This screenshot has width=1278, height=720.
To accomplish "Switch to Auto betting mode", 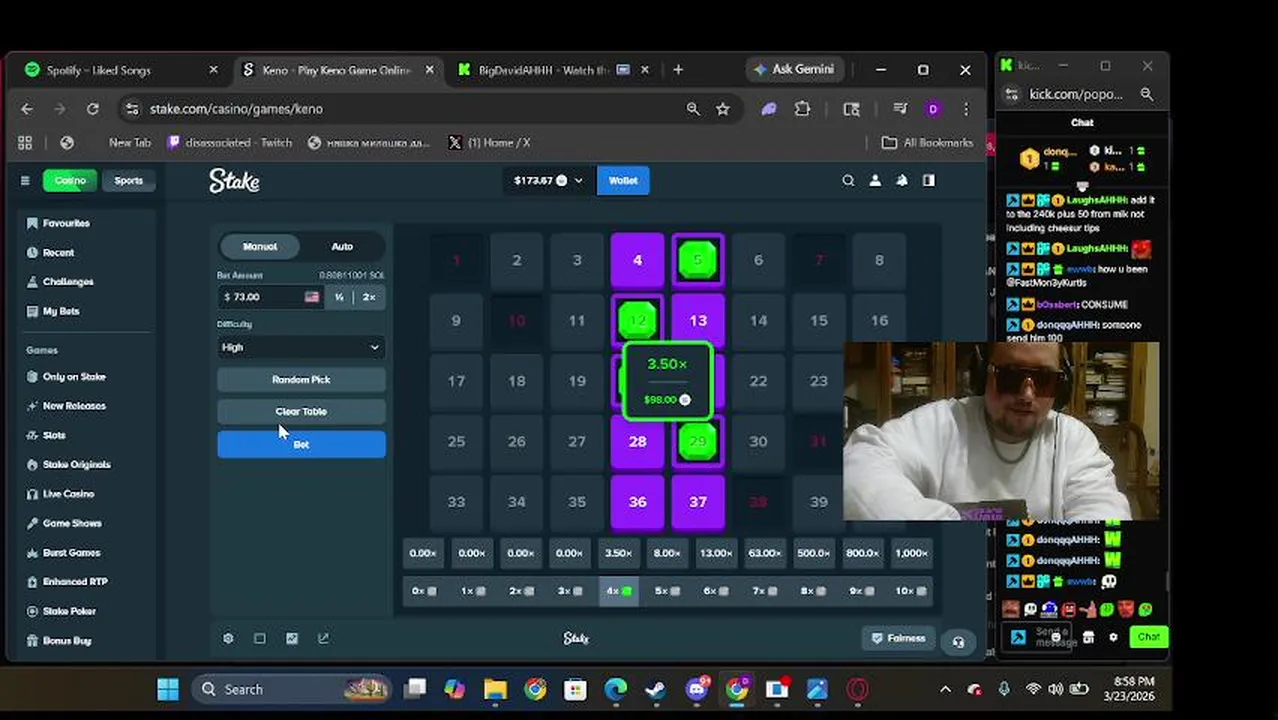I will pos(342,246).
